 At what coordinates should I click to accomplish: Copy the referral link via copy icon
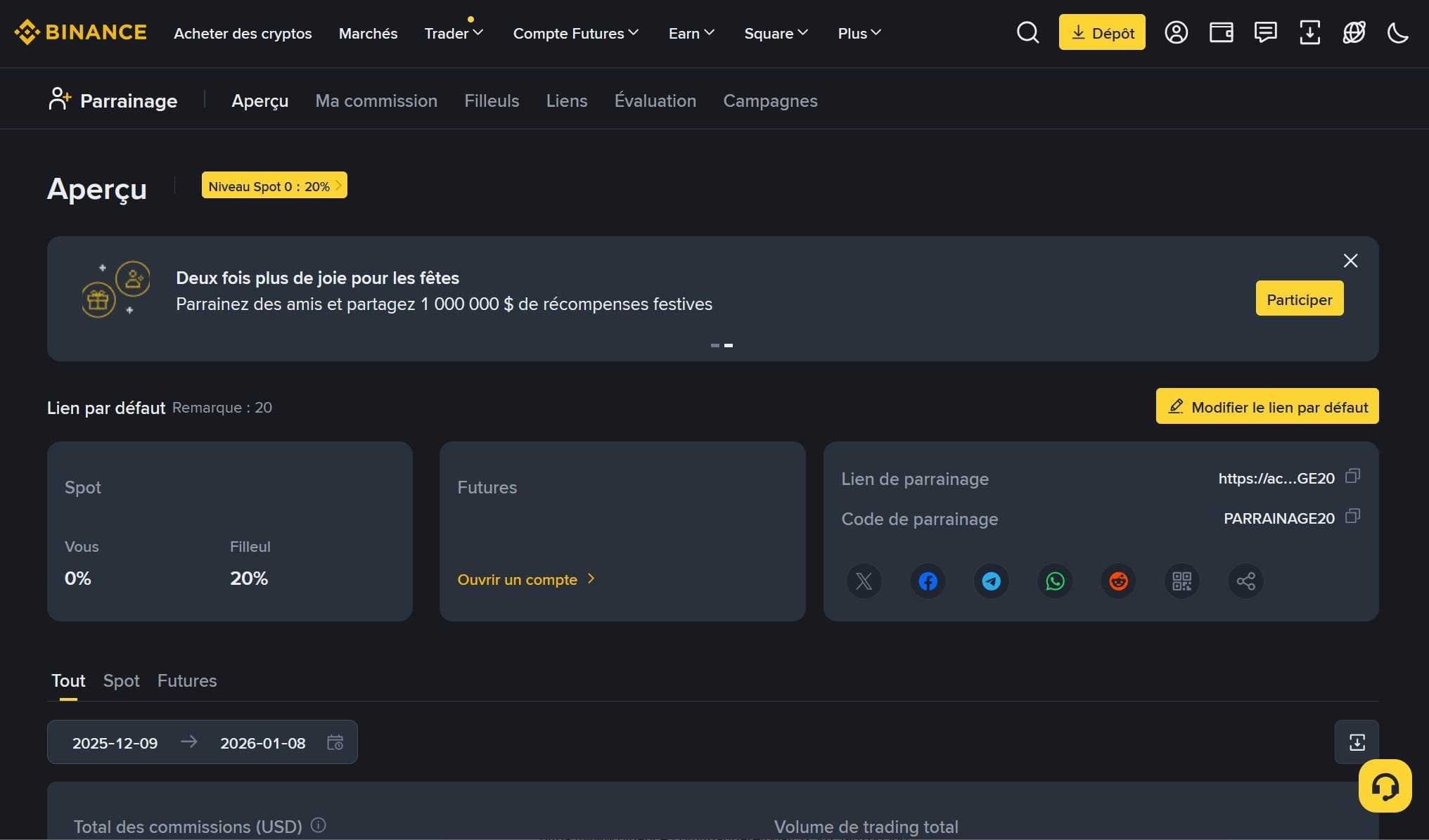pos(1352,477)
